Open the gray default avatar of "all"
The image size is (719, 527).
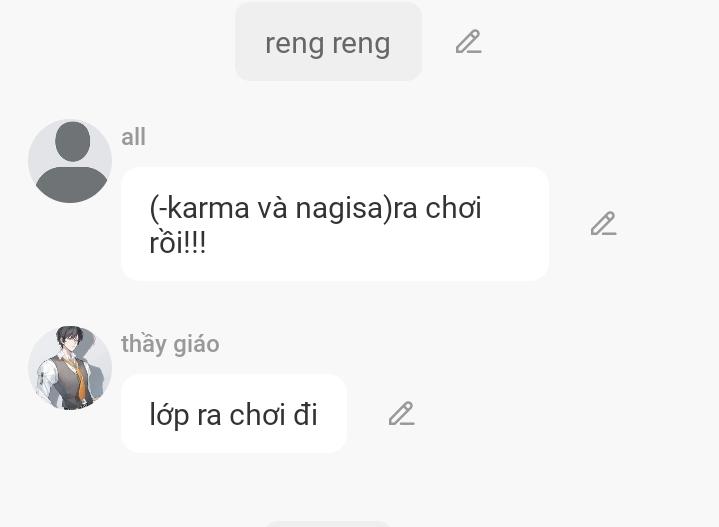click(70, 161)
